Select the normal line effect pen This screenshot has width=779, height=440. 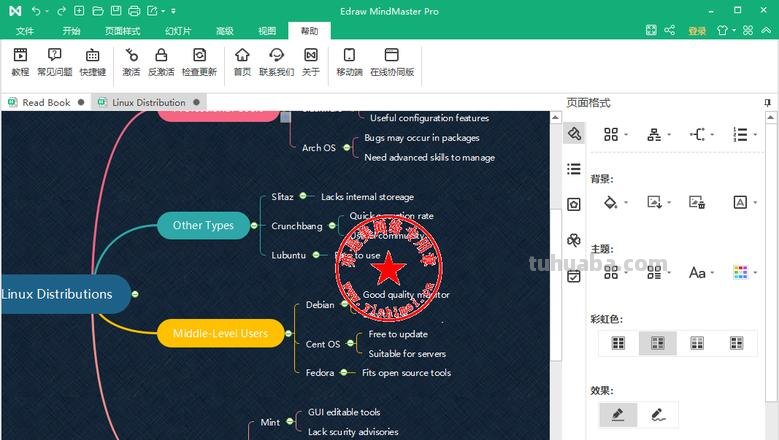click(618, 415)
